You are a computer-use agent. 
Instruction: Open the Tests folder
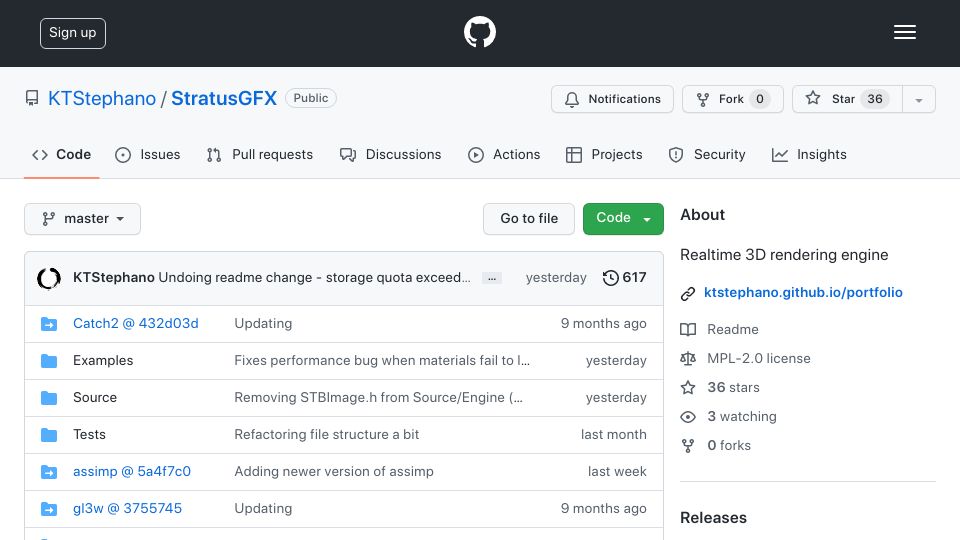click(89, 434)
